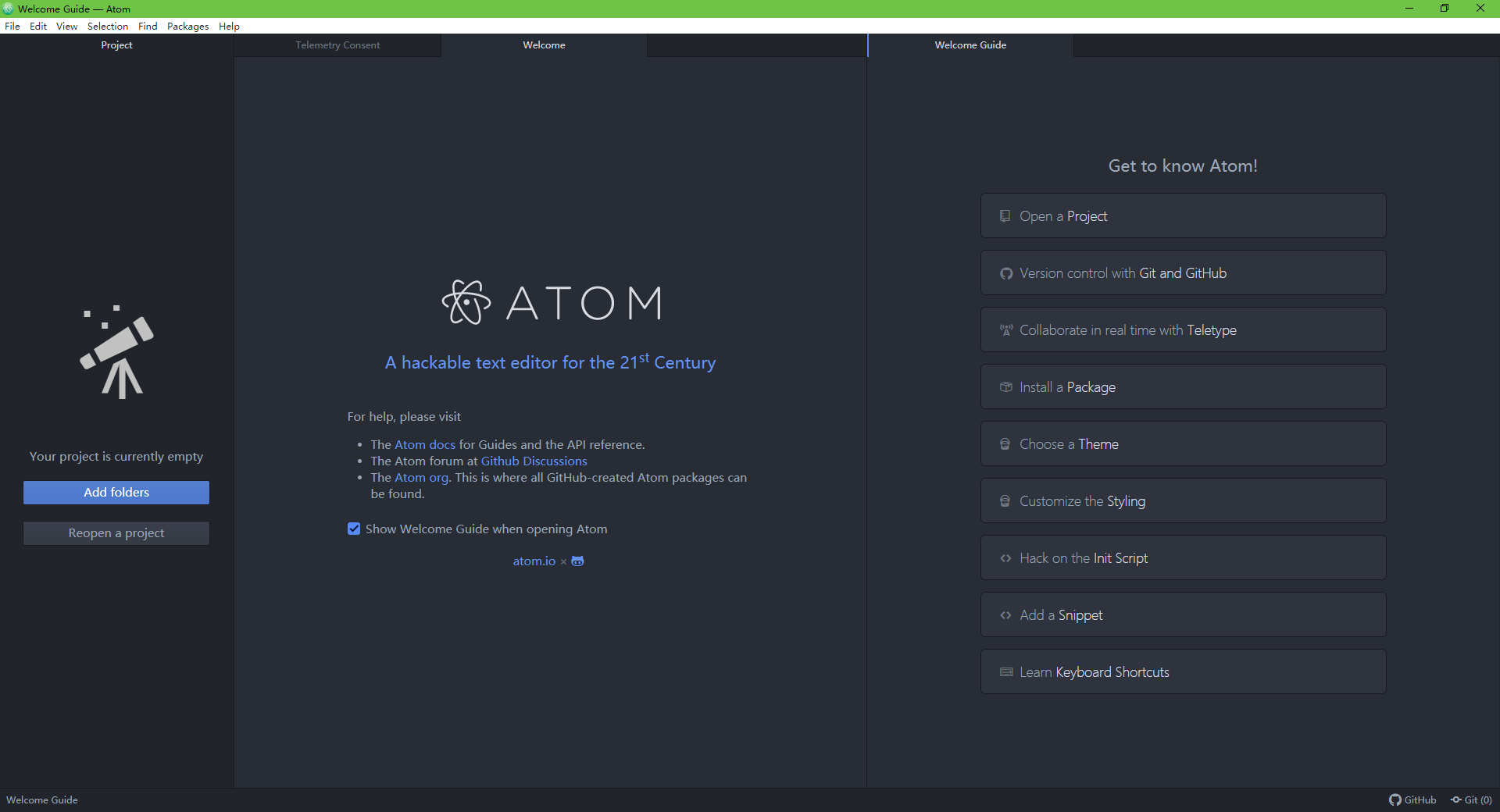The image size is (1500, 812).
Task: Open the Help menu
Action: pyautogui.click(x=229, y=27)
